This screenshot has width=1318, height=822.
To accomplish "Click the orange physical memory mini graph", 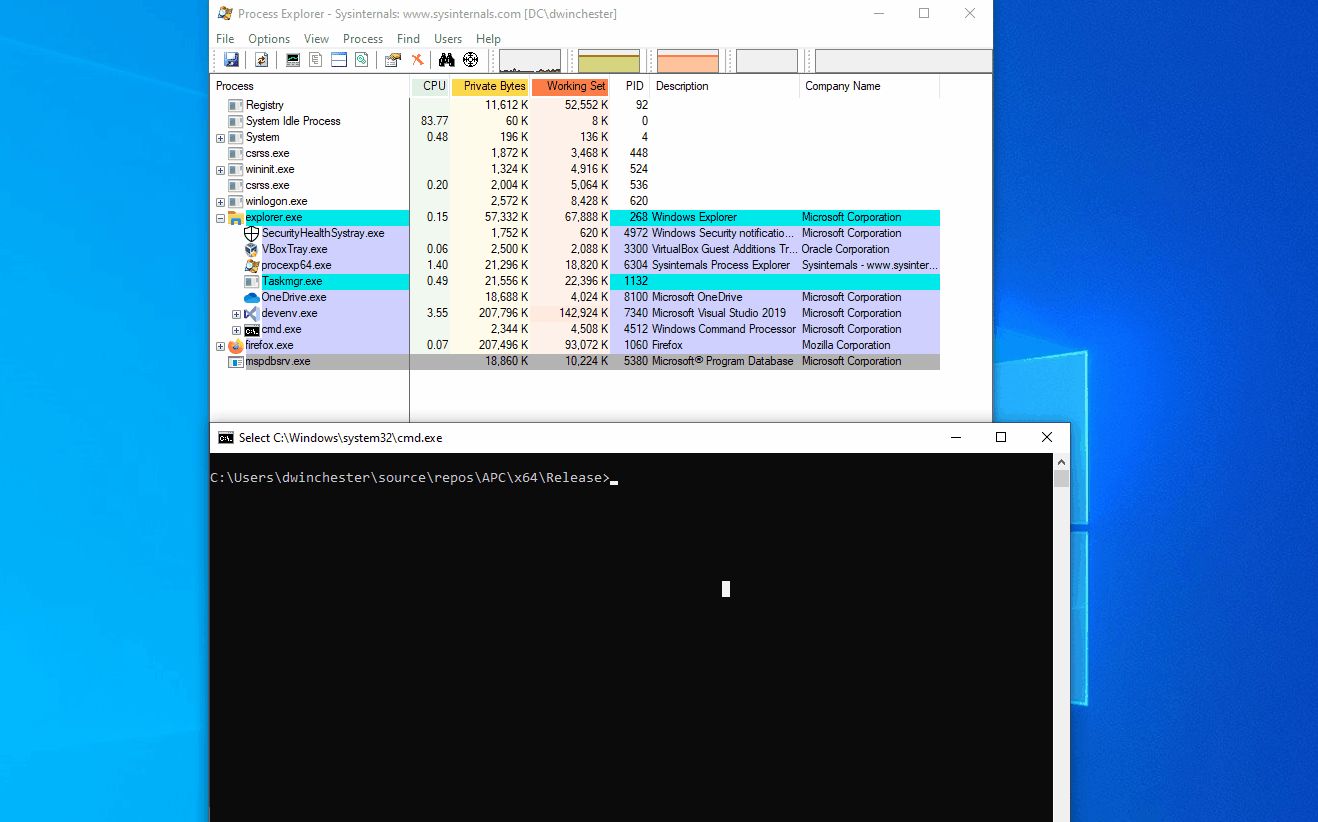I will point(688,61).
